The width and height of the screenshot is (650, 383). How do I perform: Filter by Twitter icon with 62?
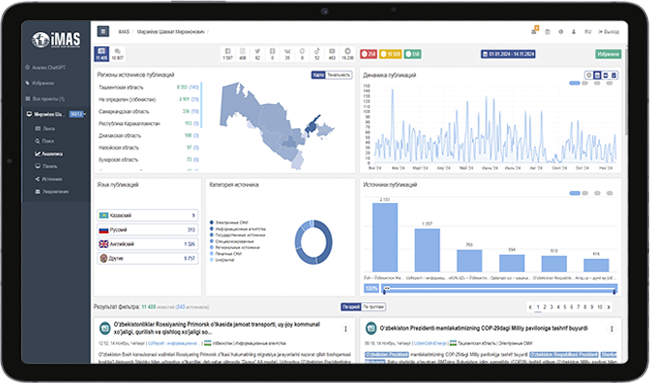257,54
